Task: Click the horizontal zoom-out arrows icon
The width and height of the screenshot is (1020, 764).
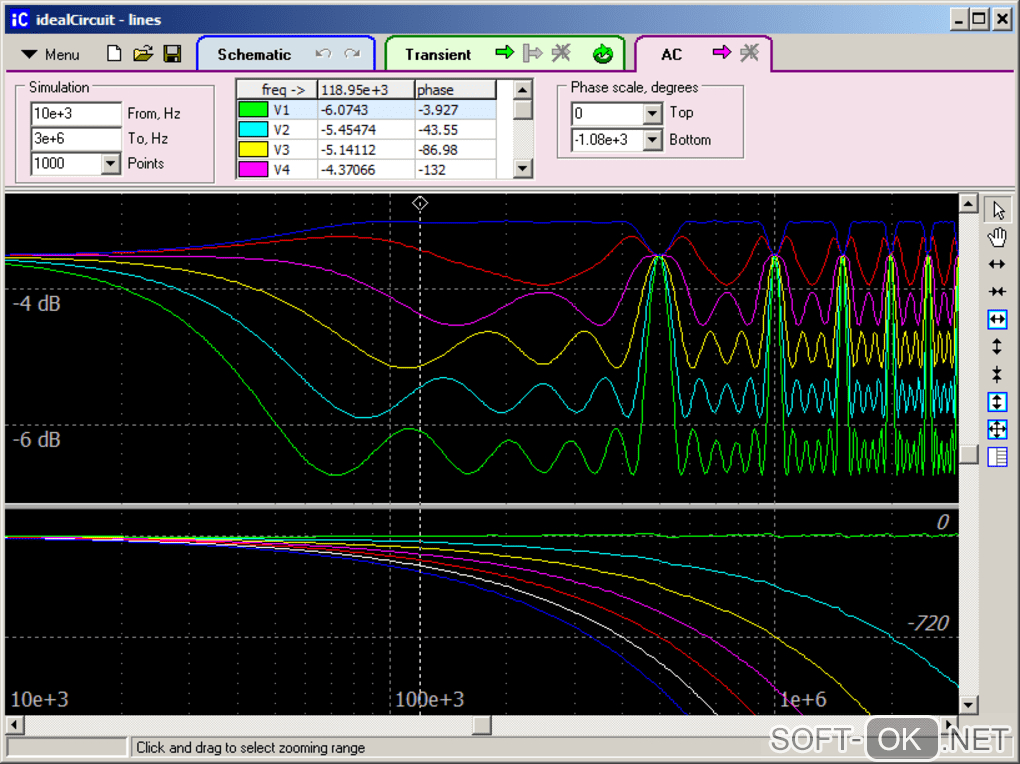Action: [997, 291]
